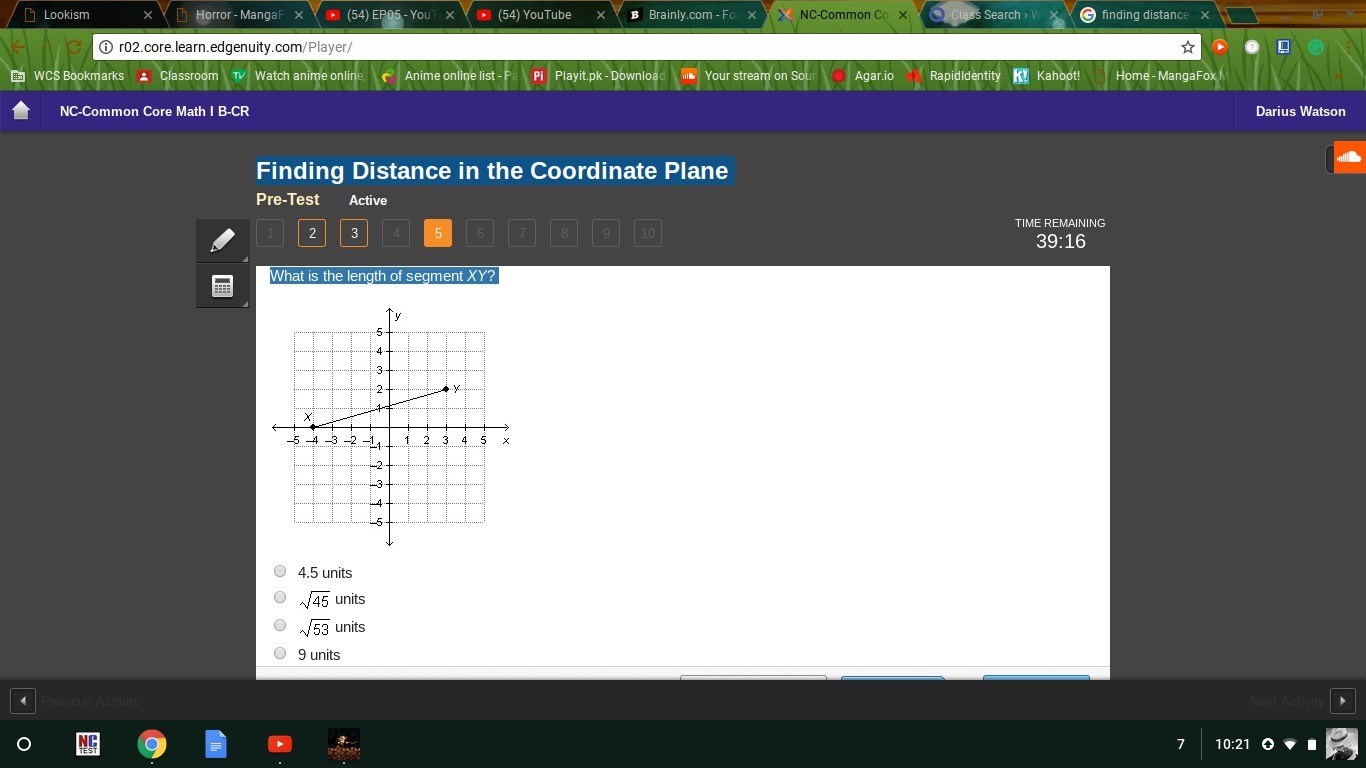Open Anime online list bookmark
This screenshot has height=768, width=1366.
click(451, 75)
